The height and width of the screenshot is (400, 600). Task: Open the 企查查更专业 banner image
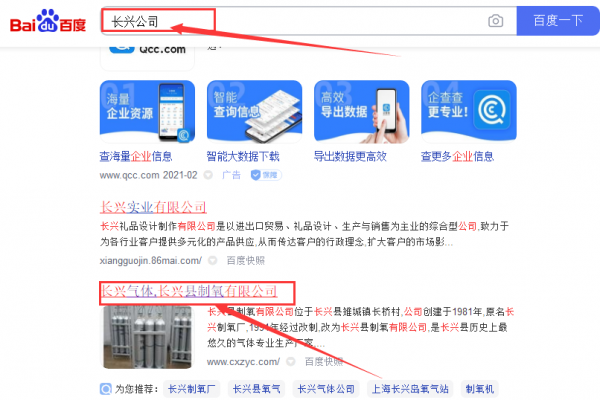(x=469, y=111)
